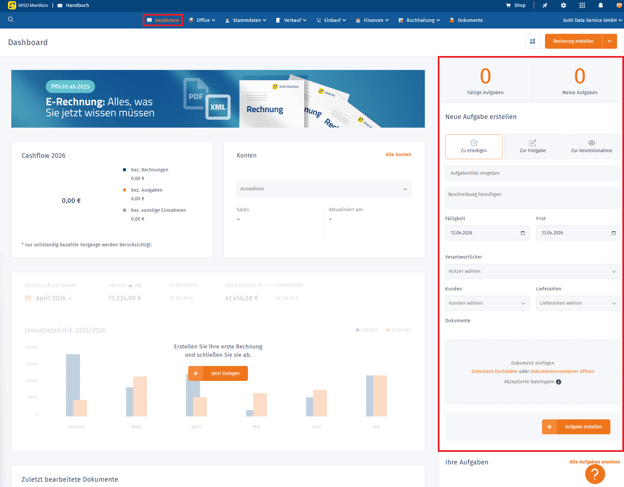
Task: Open the orange help question mark button
Action: click(x=595, y=474)
